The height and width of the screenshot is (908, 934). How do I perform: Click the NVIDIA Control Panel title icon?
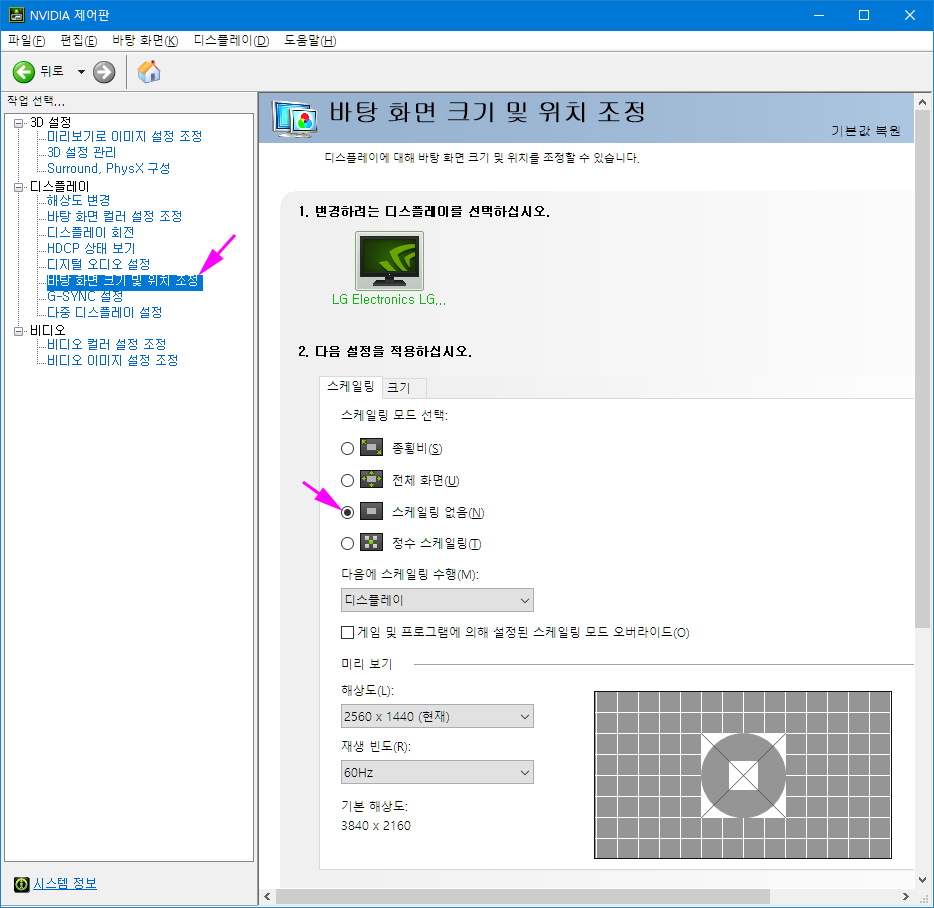[16, 15]
